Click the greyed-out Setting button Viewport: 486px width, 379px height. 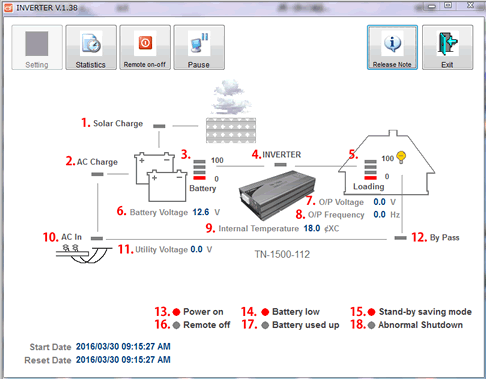click(x=37, y=47)
